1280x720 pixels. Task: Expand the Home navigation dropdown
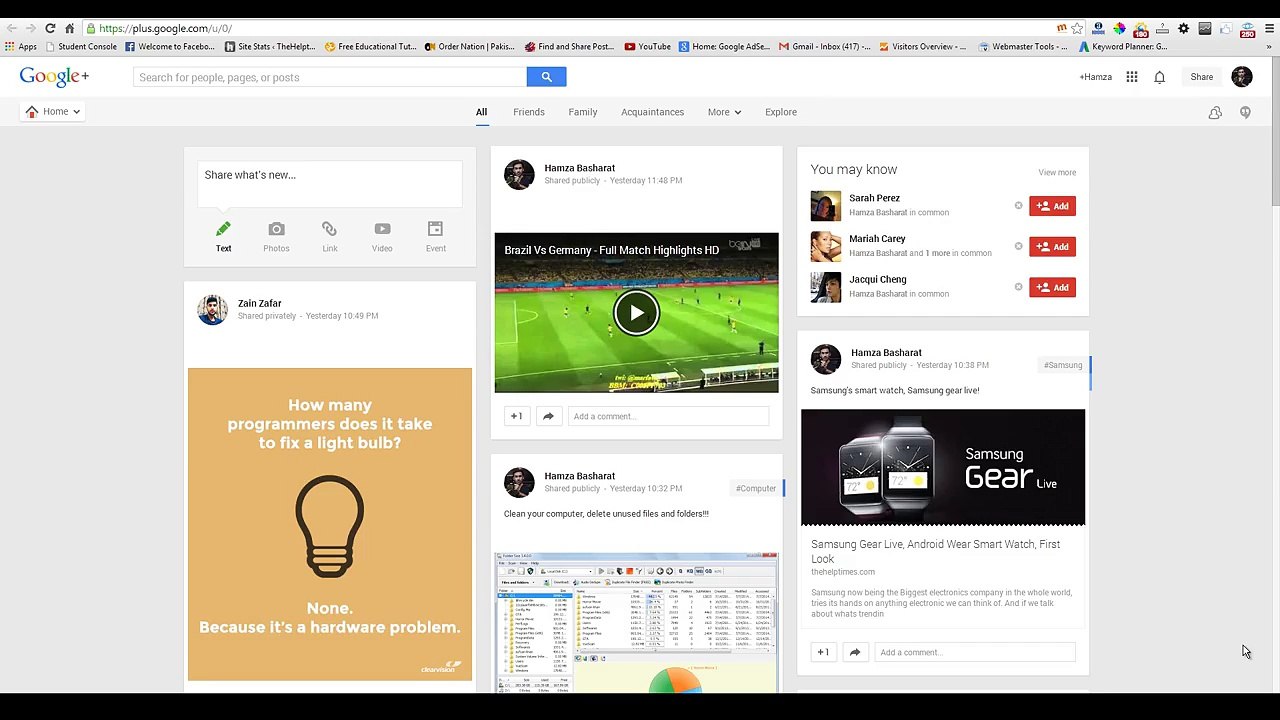pos(53,111)
